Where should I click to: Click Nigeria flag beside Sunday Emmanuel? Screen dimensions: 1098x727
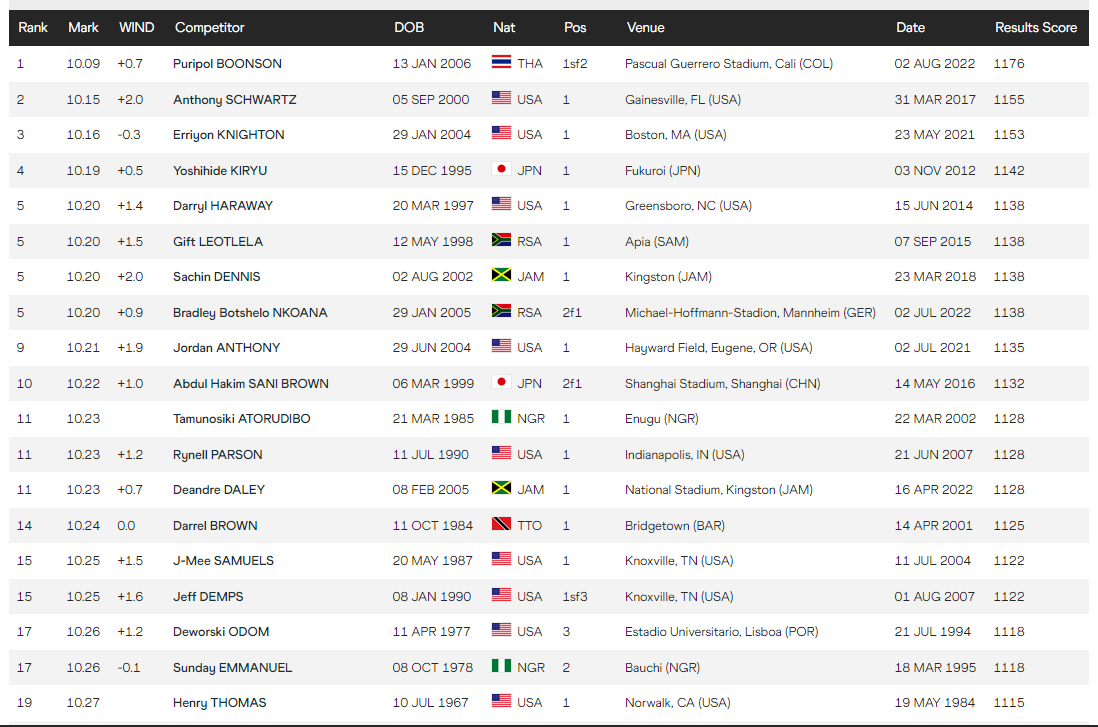[x=501, y=667]
